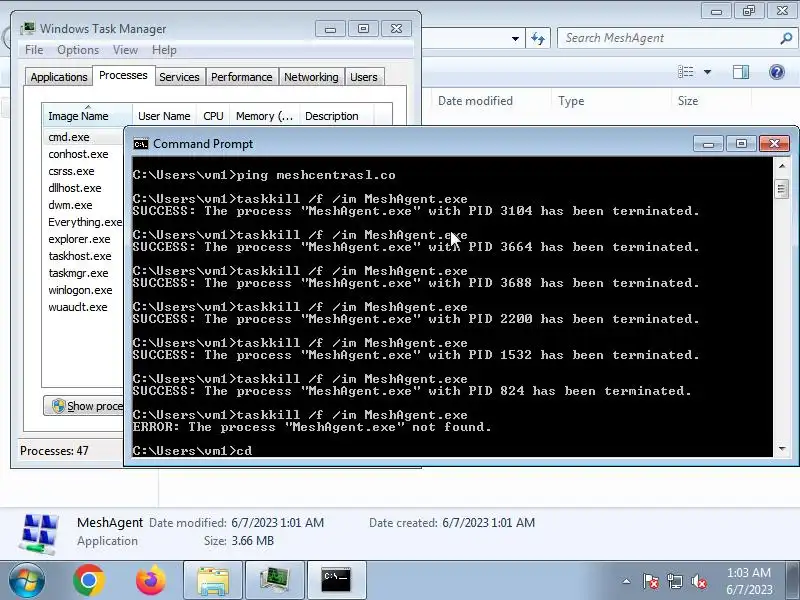The width and height of the screenshot is (800, 600).
Task: Open the Task Manager Help menu
Action: point(164,50)
